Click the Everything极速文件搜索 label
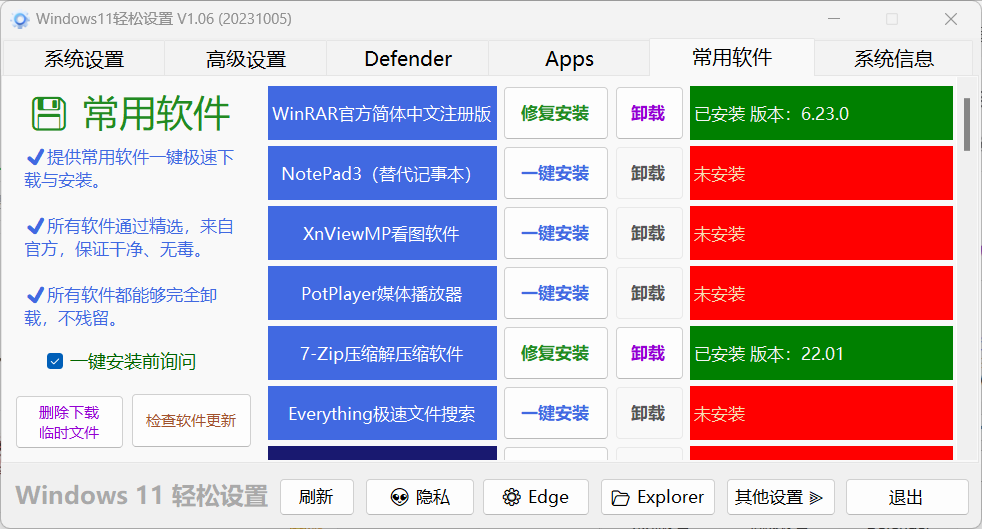 tap(382, 414)
